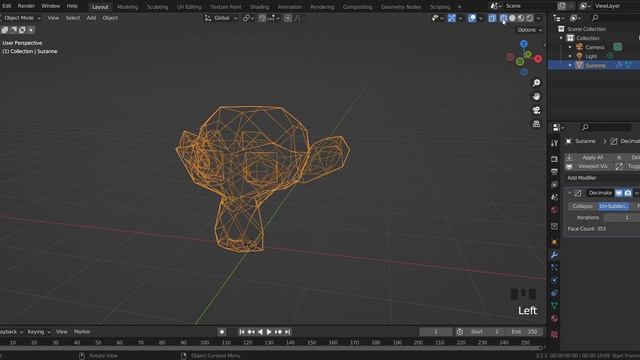This screenshot has width=640, height=360.
Task: Toggle Decimate modifier viewport display
Action: click(619, 193)
